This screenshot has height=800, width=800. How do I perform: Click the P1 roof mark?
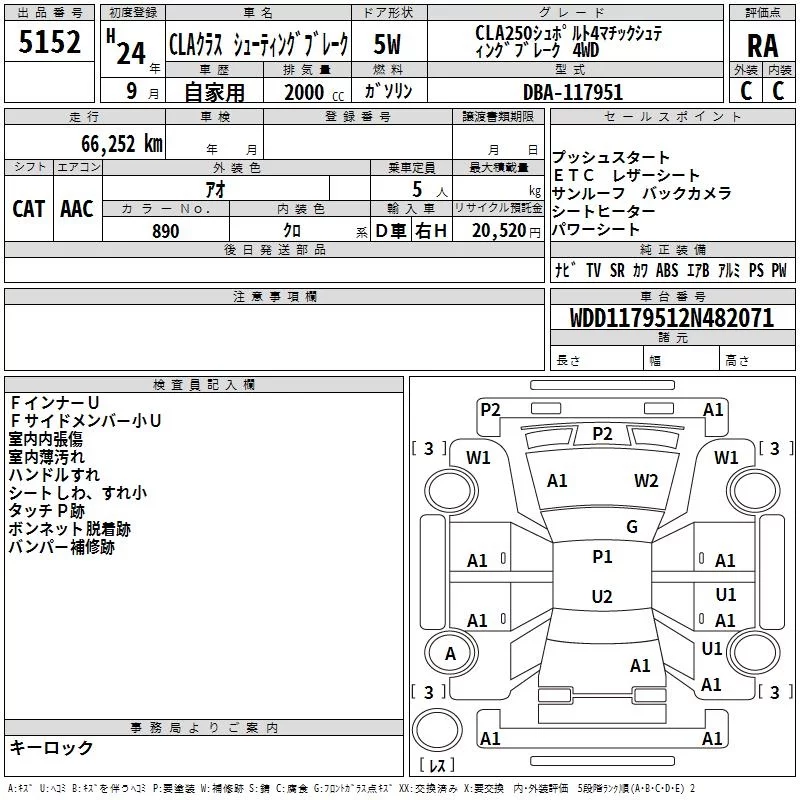[602, 557]
